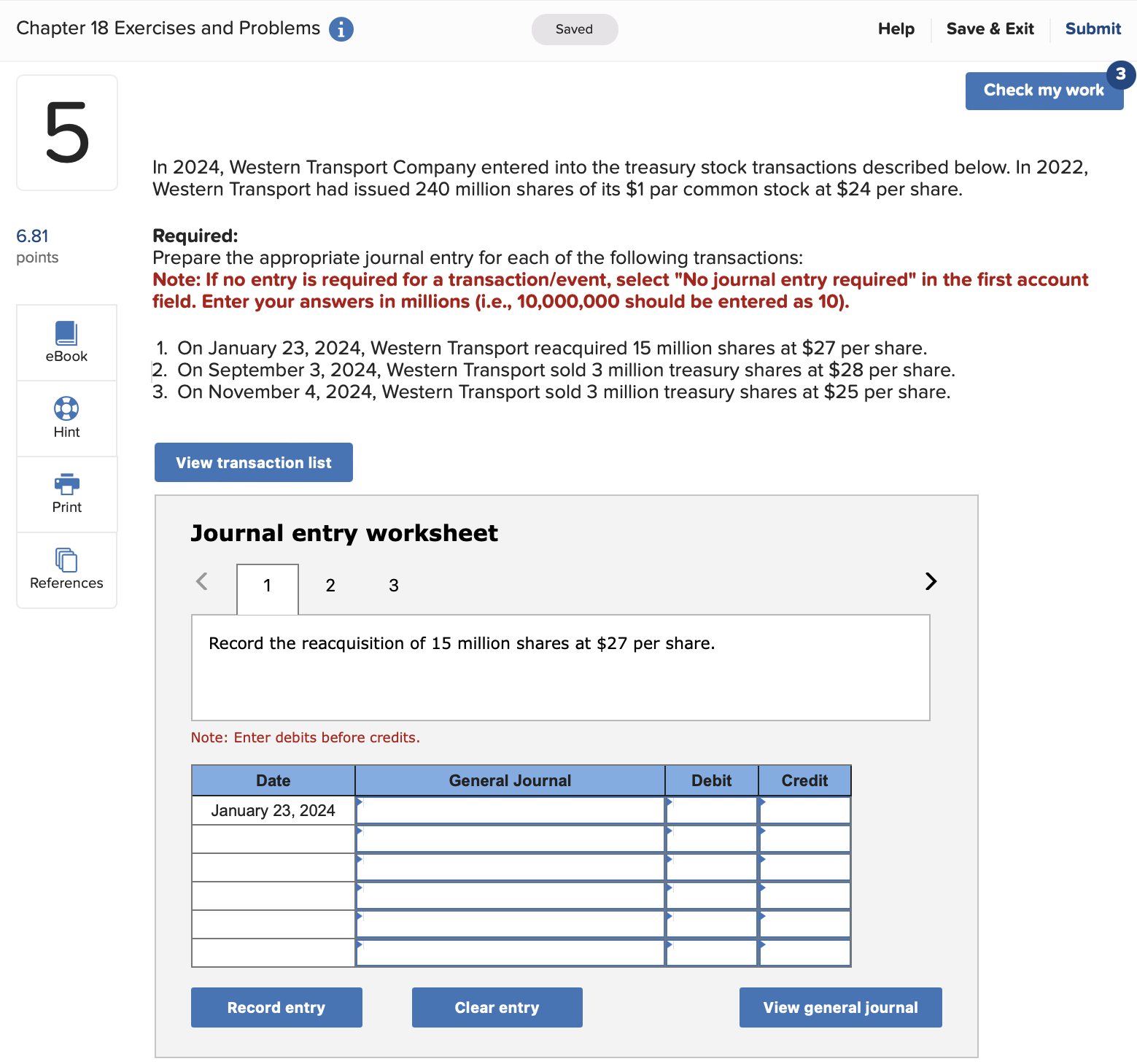Open the References panel
The height and width of the screenshot is (1064, 1137).
pyautogui.click(x=66, y=570)
